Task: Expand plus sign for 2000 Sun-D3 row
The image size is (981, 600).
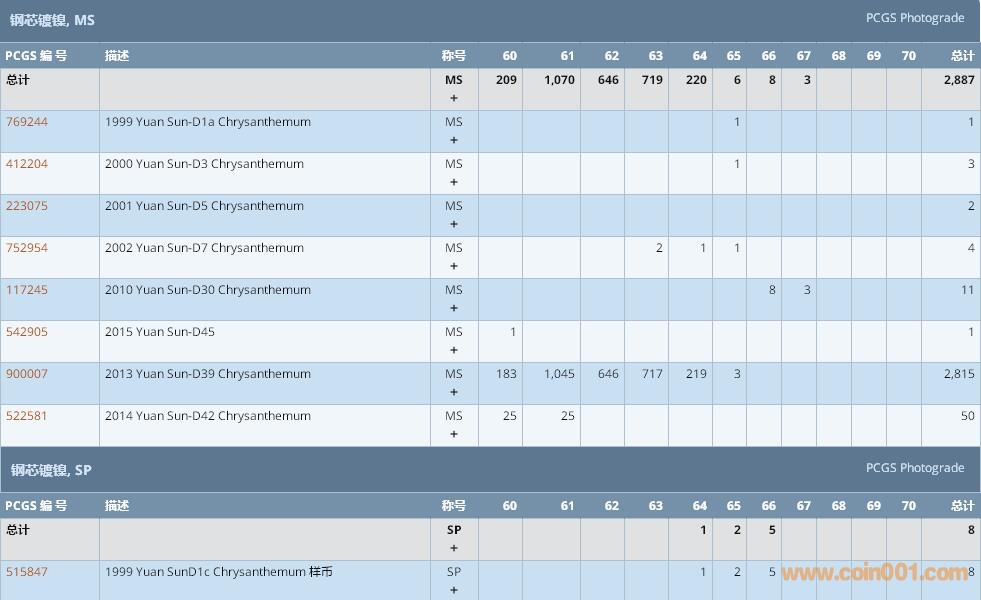Action: (454, 182)
